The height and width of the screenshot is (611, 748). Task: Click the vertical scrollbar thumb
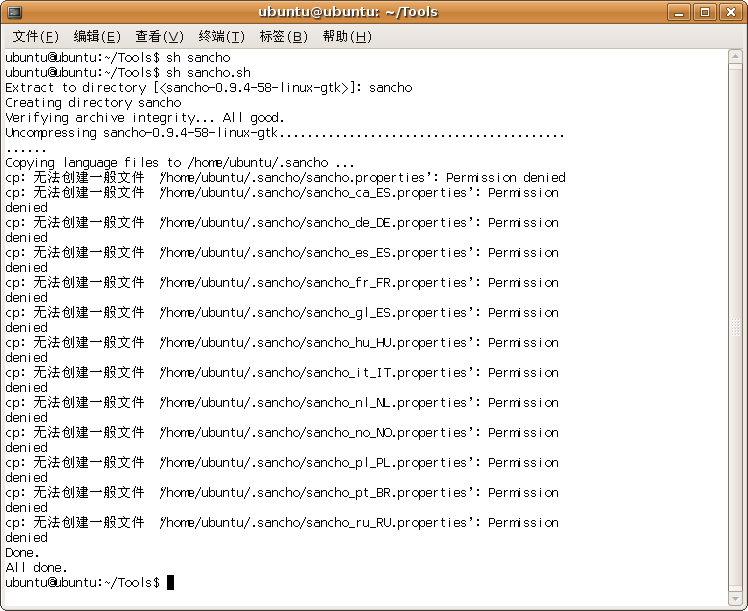click(x=735, y=327)
